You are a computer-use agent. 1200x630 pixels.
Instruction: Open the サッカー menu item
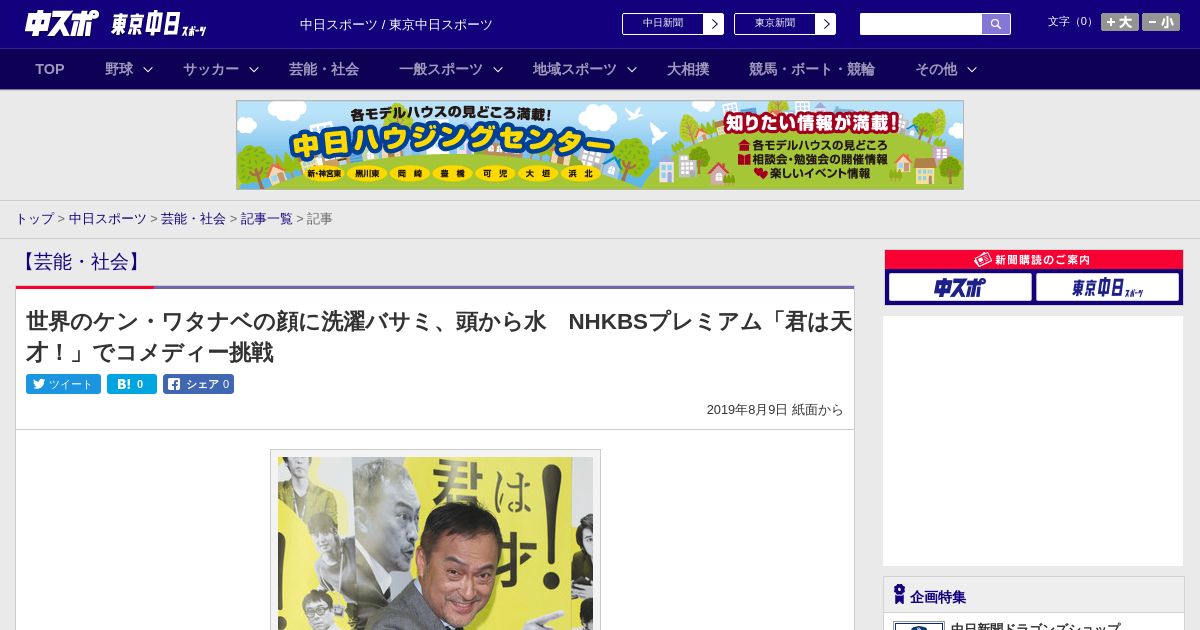pyautogui.click(x=211, y=69)
